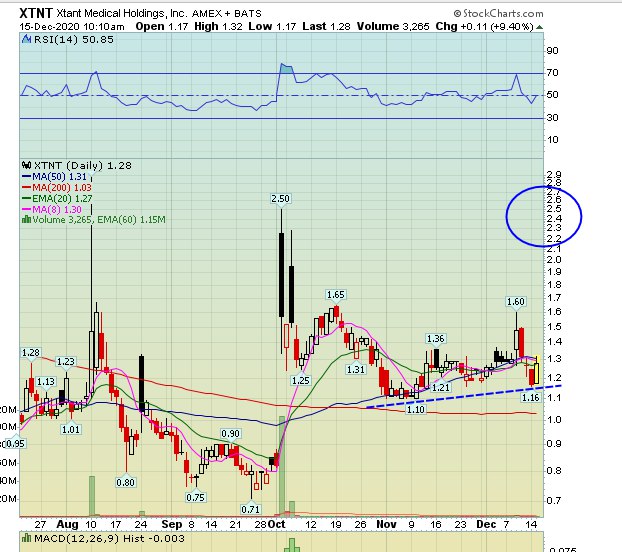This screenshot has width=622, height=552.
Task: Click the RSI indicator line icon
Action: click(x=26, y=39)
